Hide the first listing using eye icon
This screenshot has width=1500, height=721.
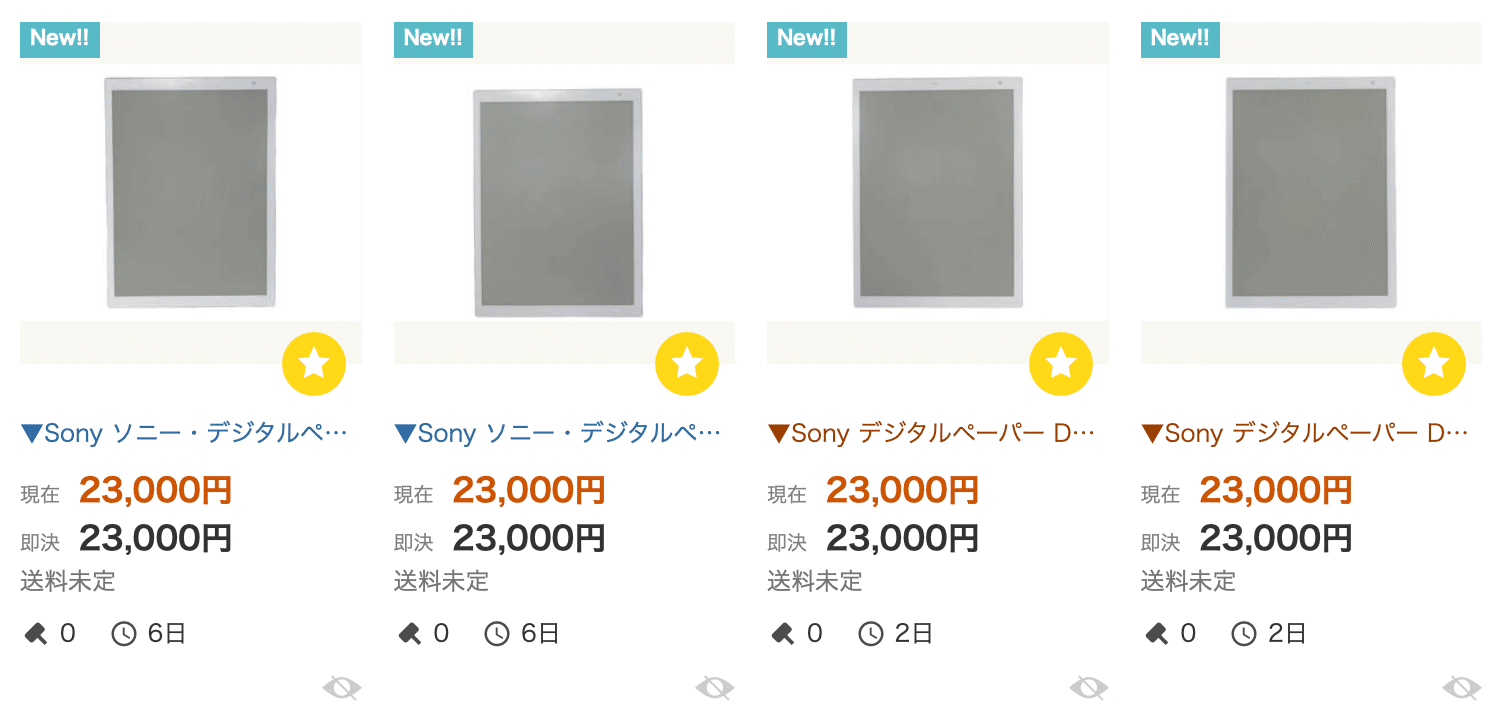pyautogui.click(x=342, y=688)
